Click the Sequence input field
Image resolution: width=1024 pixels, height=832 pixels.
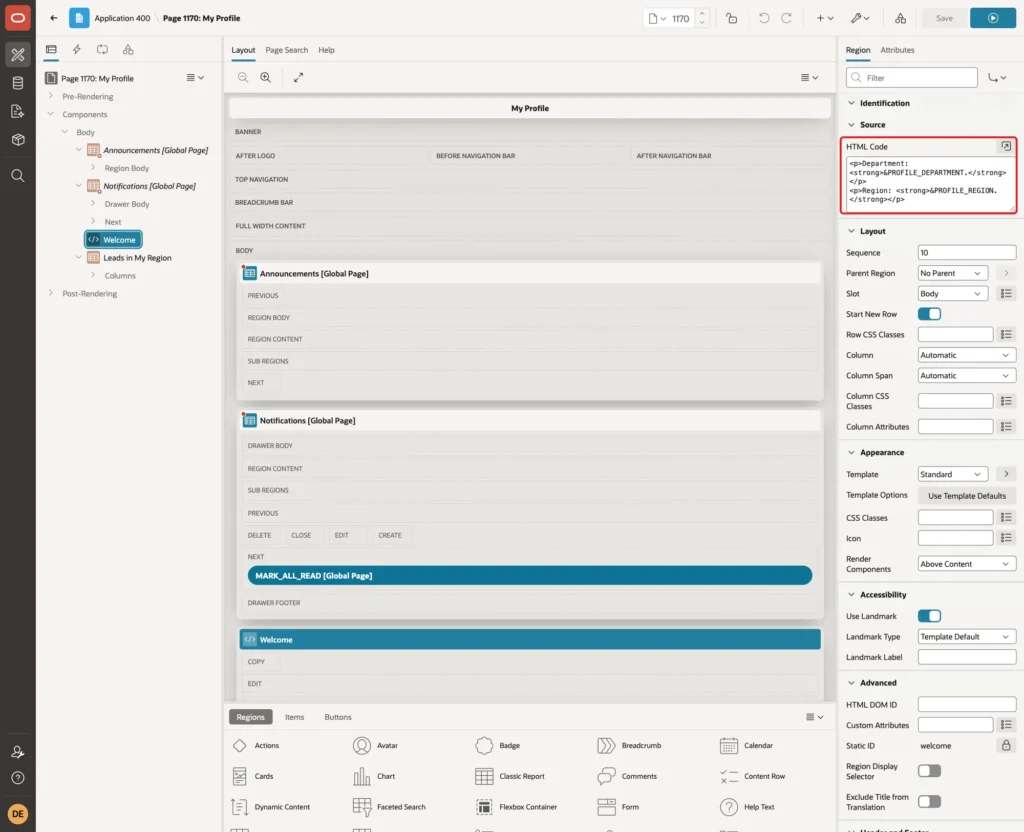click(967, 253)
